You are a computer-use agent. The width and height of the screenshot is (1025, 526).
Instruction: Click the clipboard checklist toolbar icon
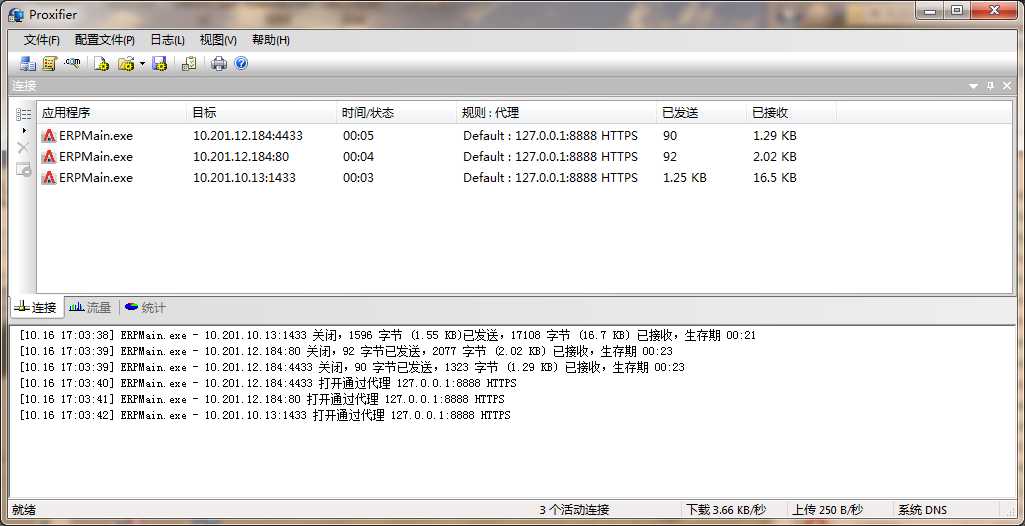click(x=189, y=64)
